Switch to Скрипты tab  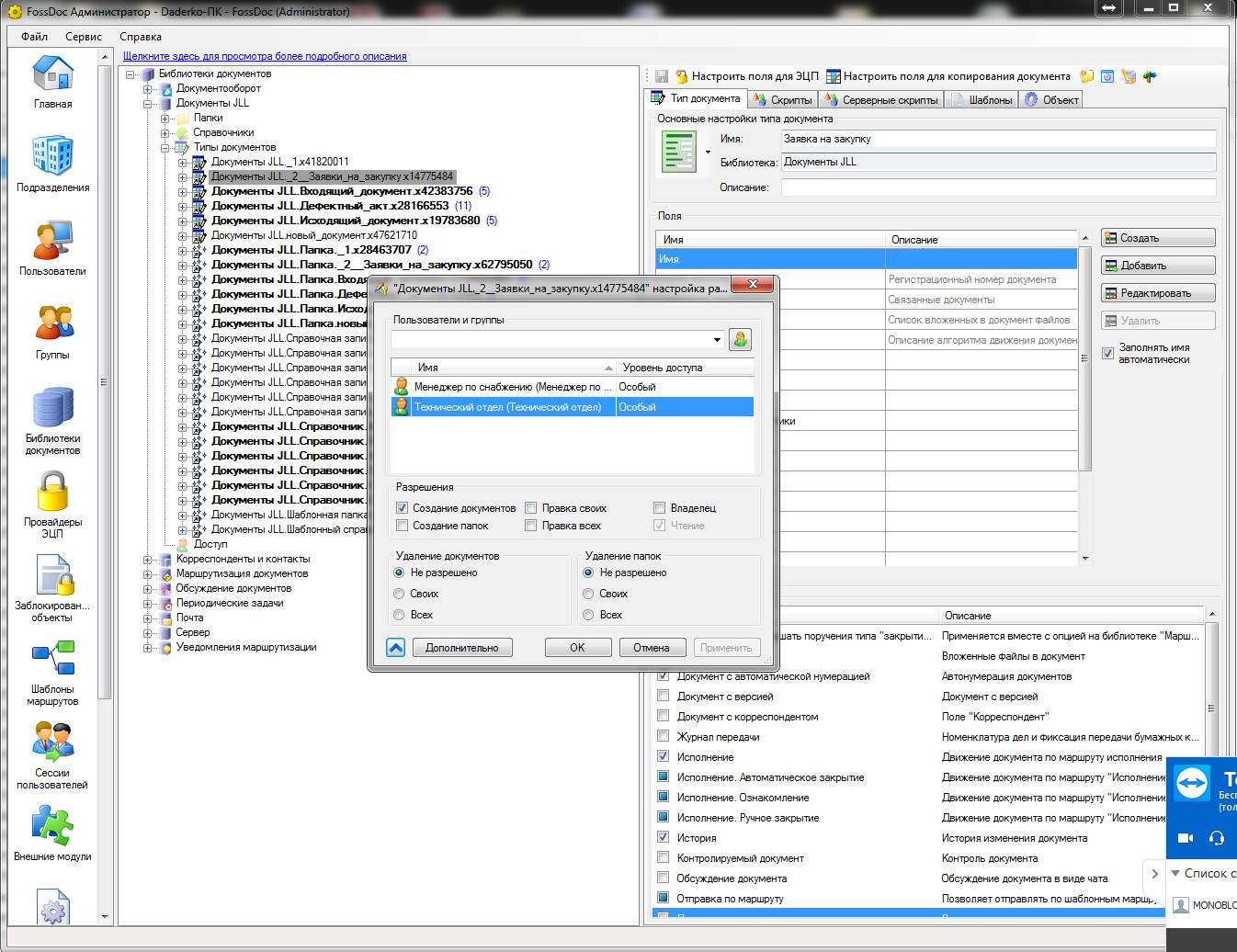click(x=783, y=99)
